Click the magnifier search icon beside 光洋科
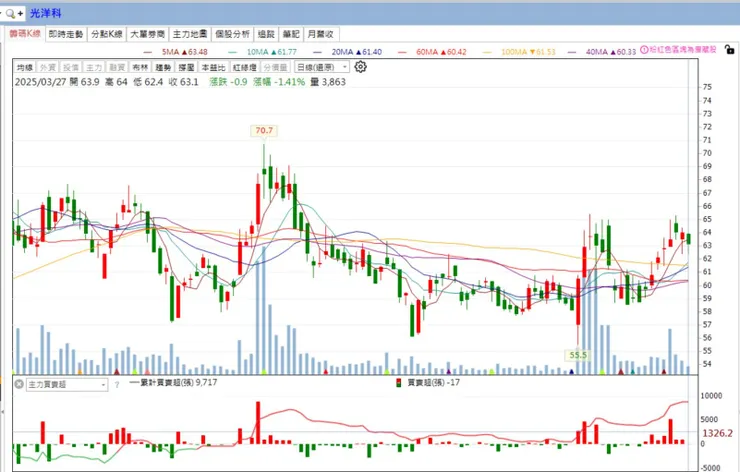Viewport: 740px width, 472px height. click(10, 14)
